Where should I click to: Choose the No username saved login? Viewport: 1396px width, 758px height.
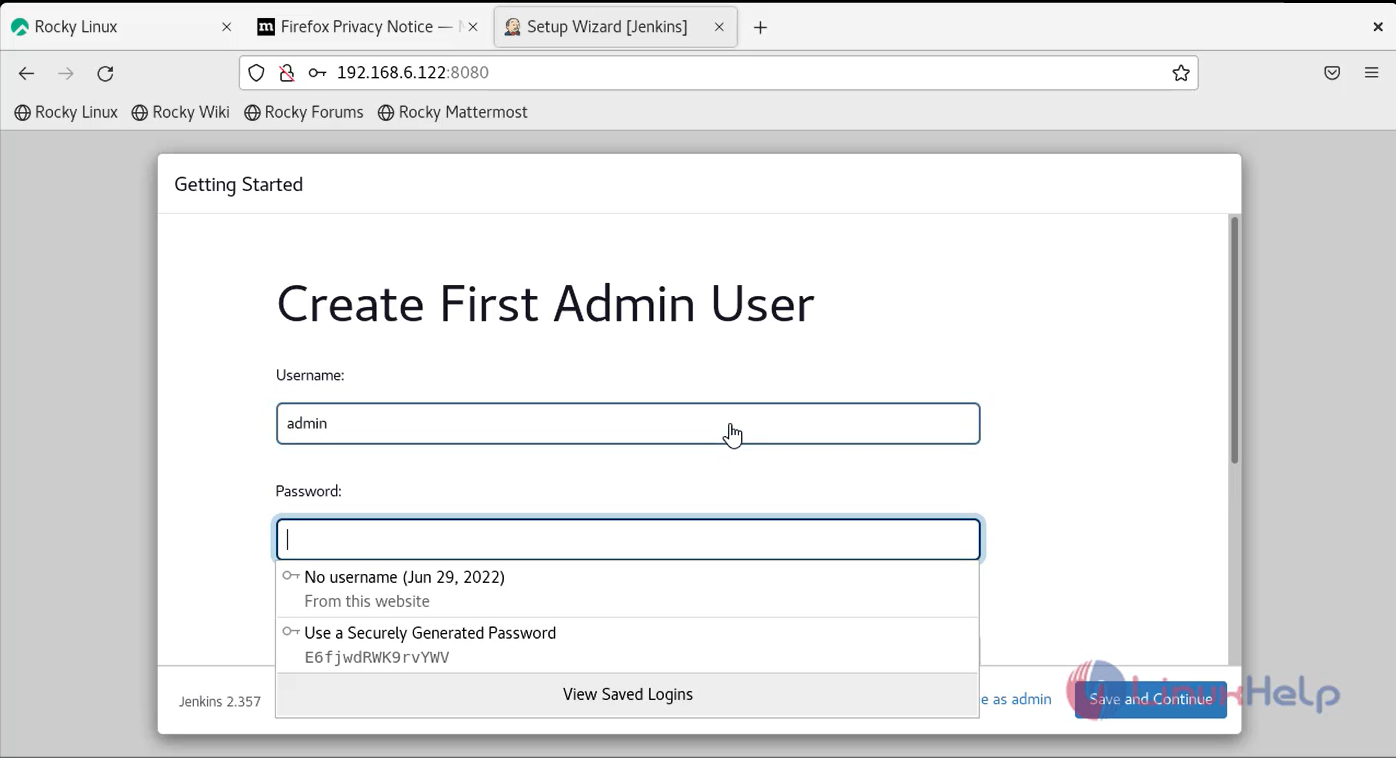tap(627, 589)
